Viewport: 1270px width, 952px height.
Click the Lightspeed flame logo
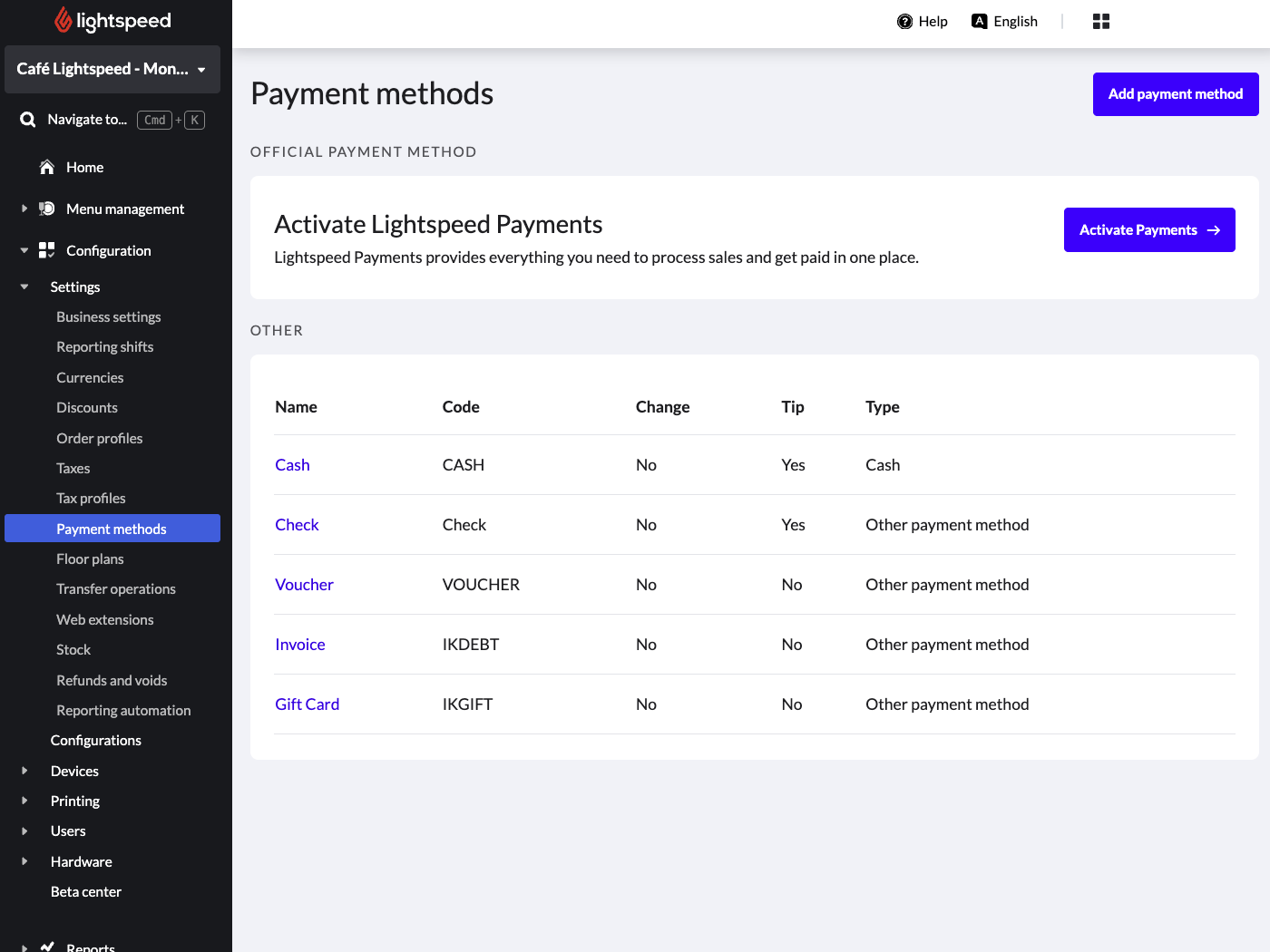tap(63, 20)
